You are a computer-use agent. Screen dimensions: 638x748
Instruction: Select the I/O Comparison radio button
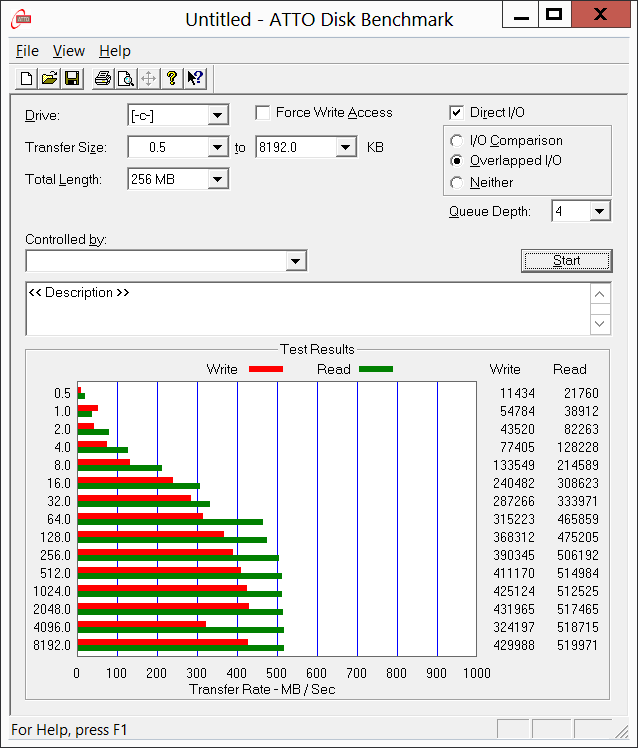456,141
